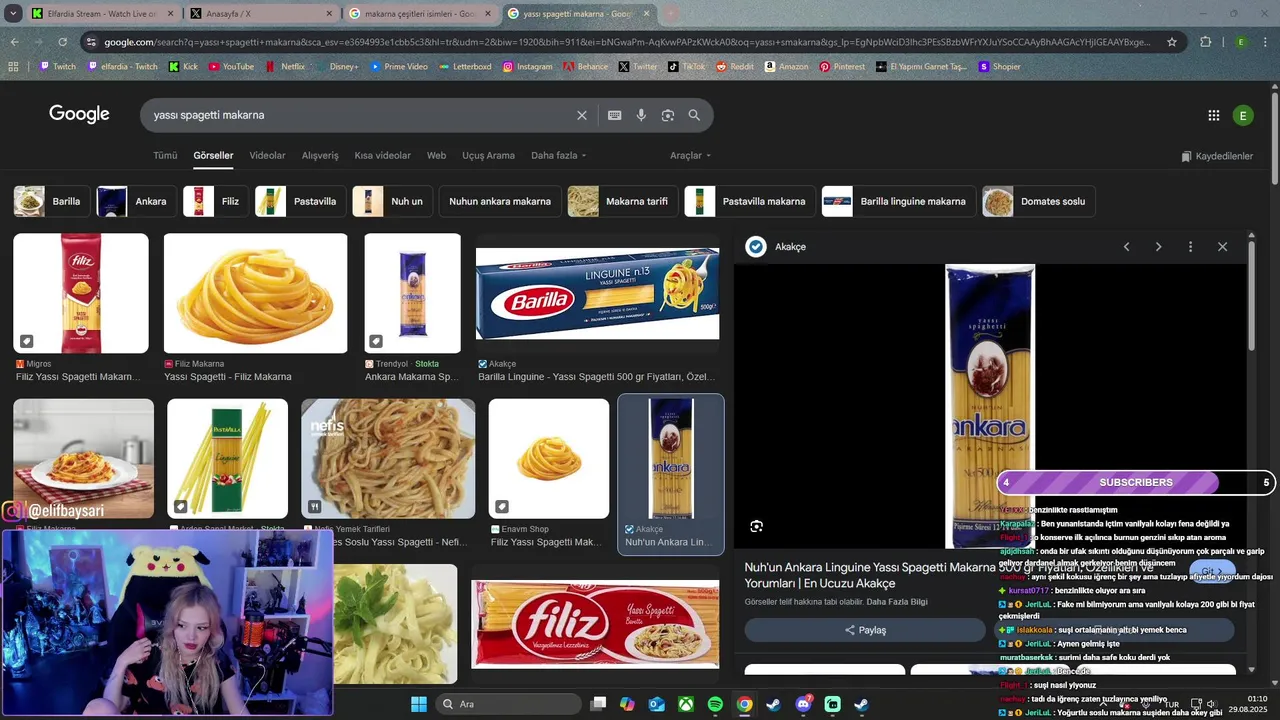
Task: Click the Google logo
Action: [x=79, y=114]
